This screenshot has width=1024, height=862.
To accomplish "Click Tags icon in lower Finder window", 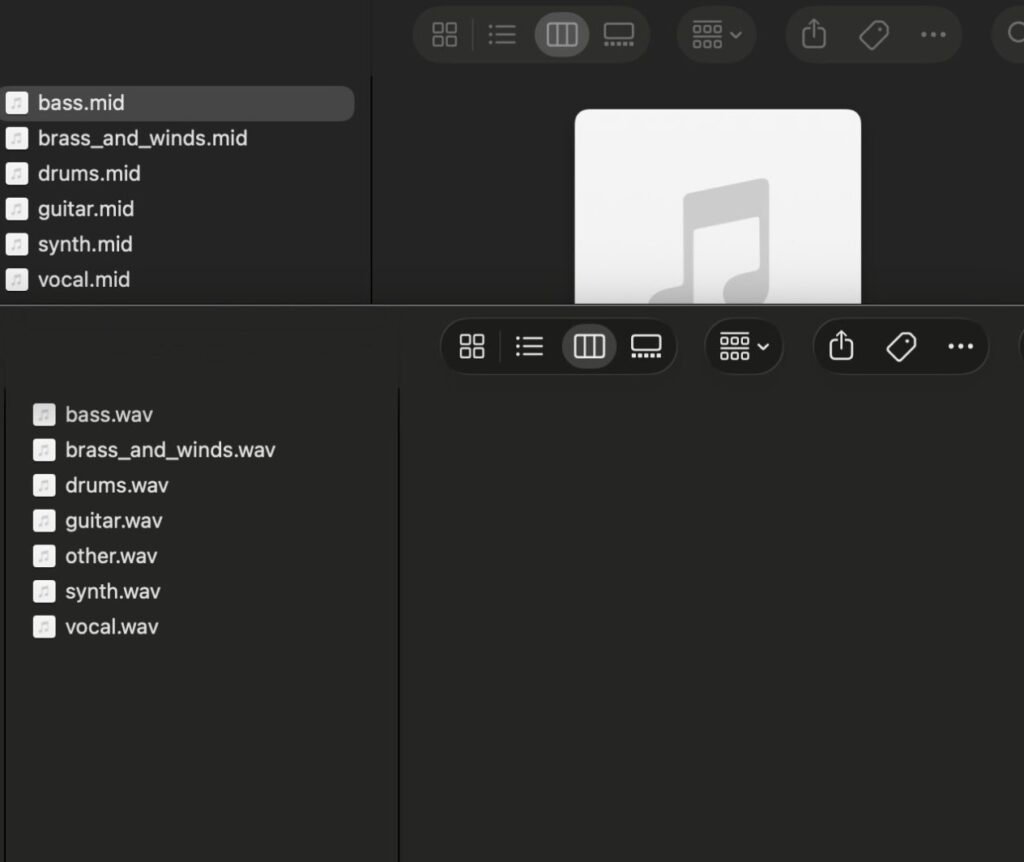I will pos(901,346).
